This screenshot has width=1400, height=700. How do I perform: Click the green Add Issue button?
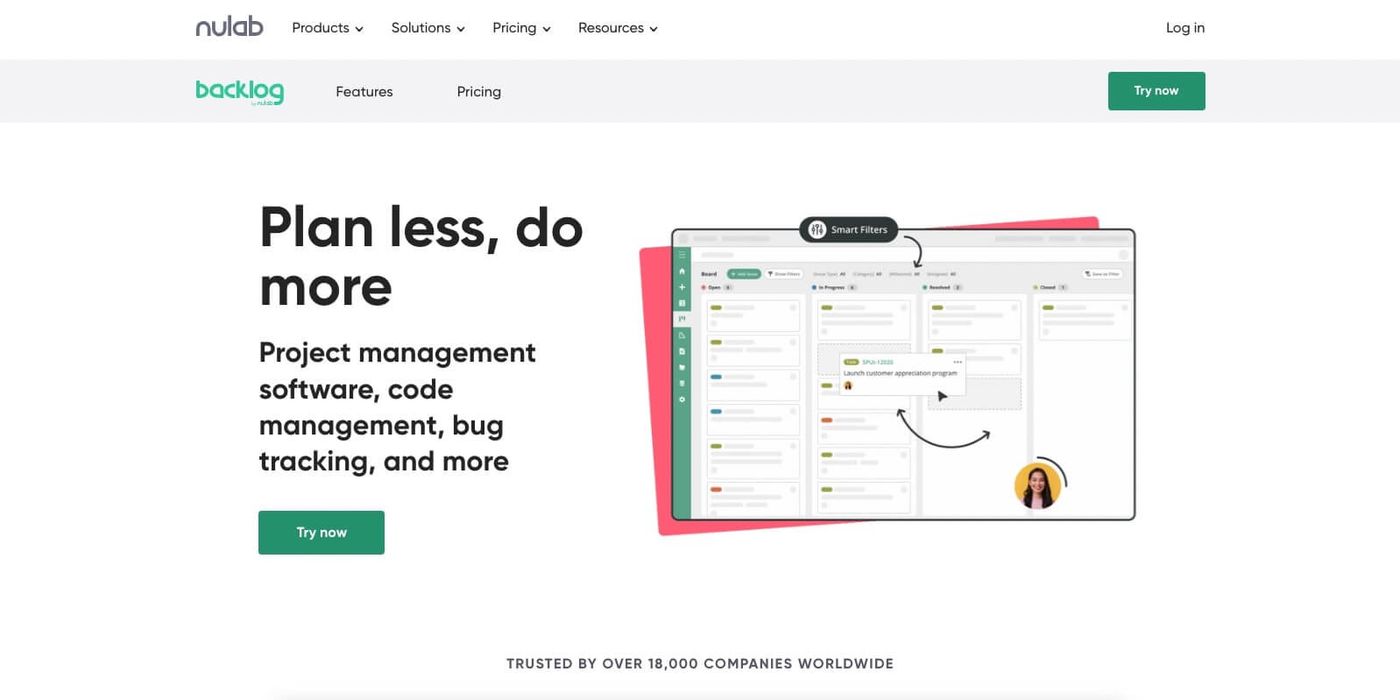pos(744,274)
